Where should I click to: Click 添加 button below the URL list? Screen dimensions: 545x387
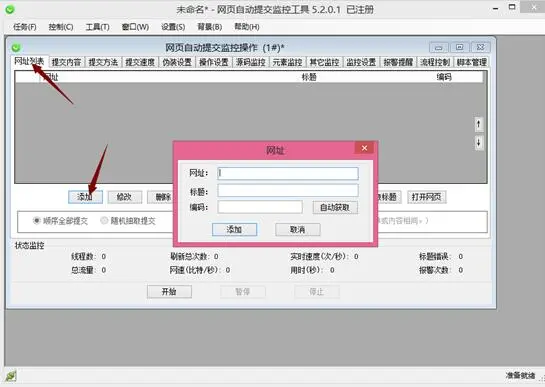86,197
